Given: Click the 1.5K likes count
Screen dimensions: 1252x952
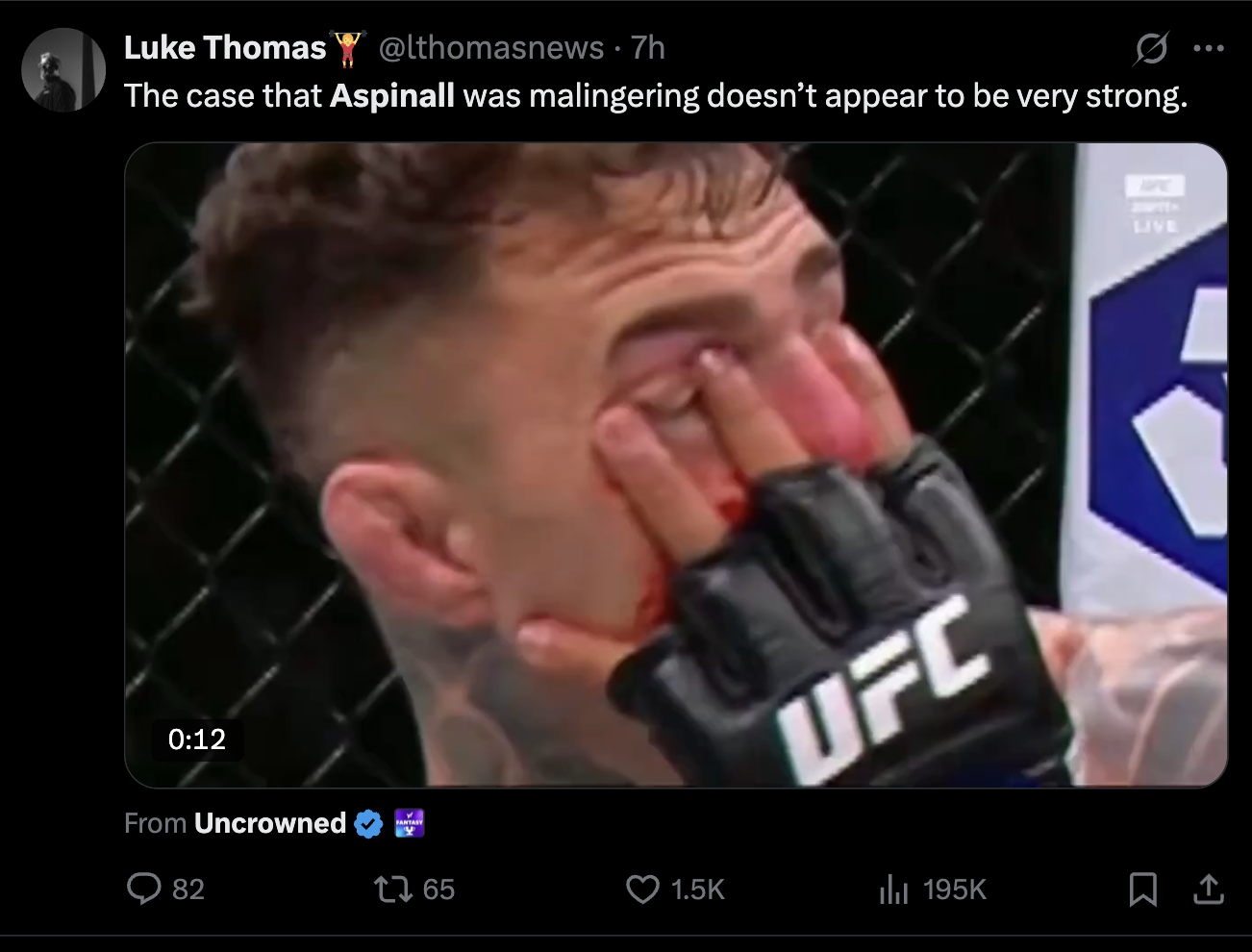Looking at the screenshot, I should 698,889.
